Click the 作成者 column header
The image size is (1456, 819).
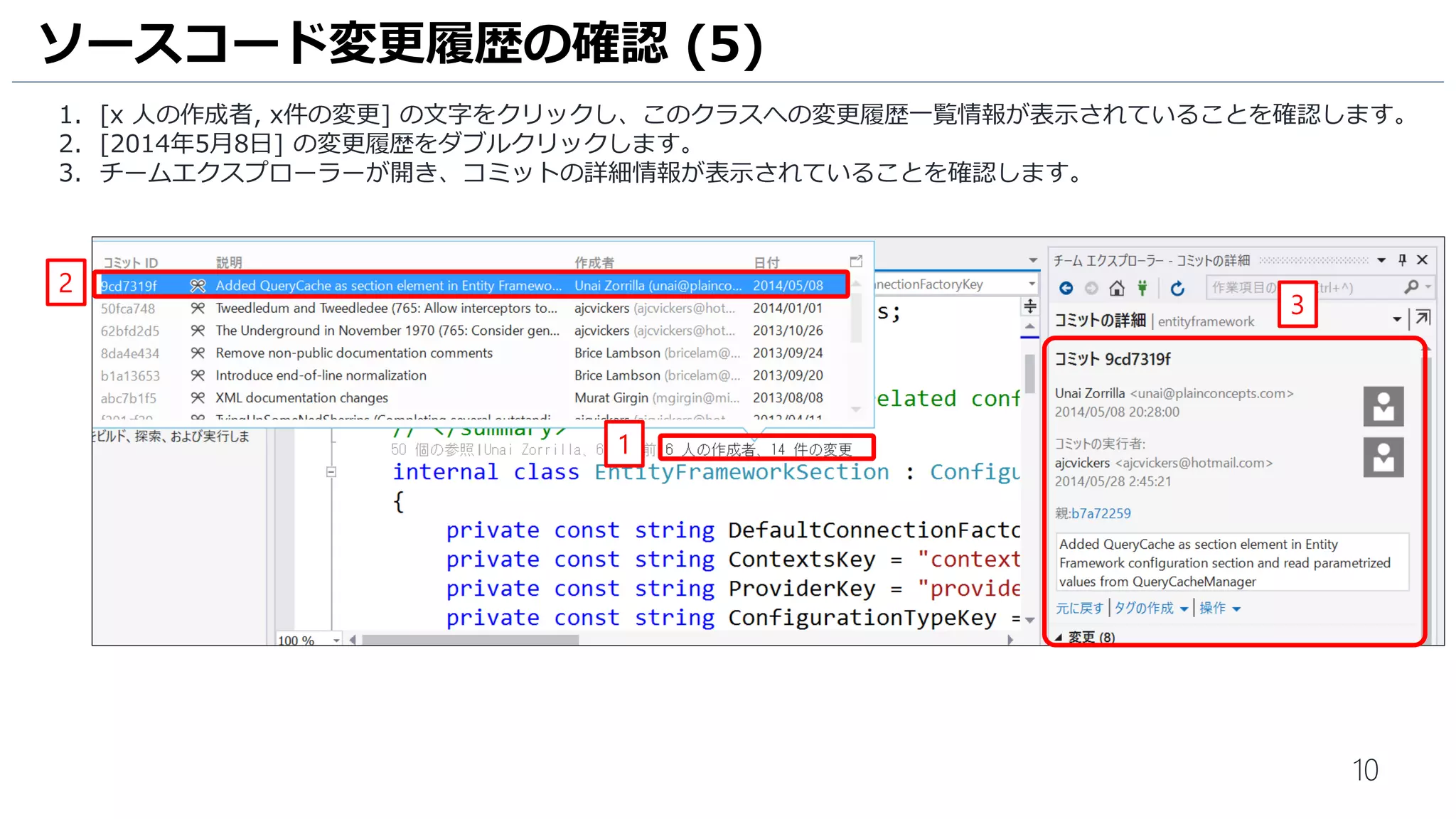594,262
